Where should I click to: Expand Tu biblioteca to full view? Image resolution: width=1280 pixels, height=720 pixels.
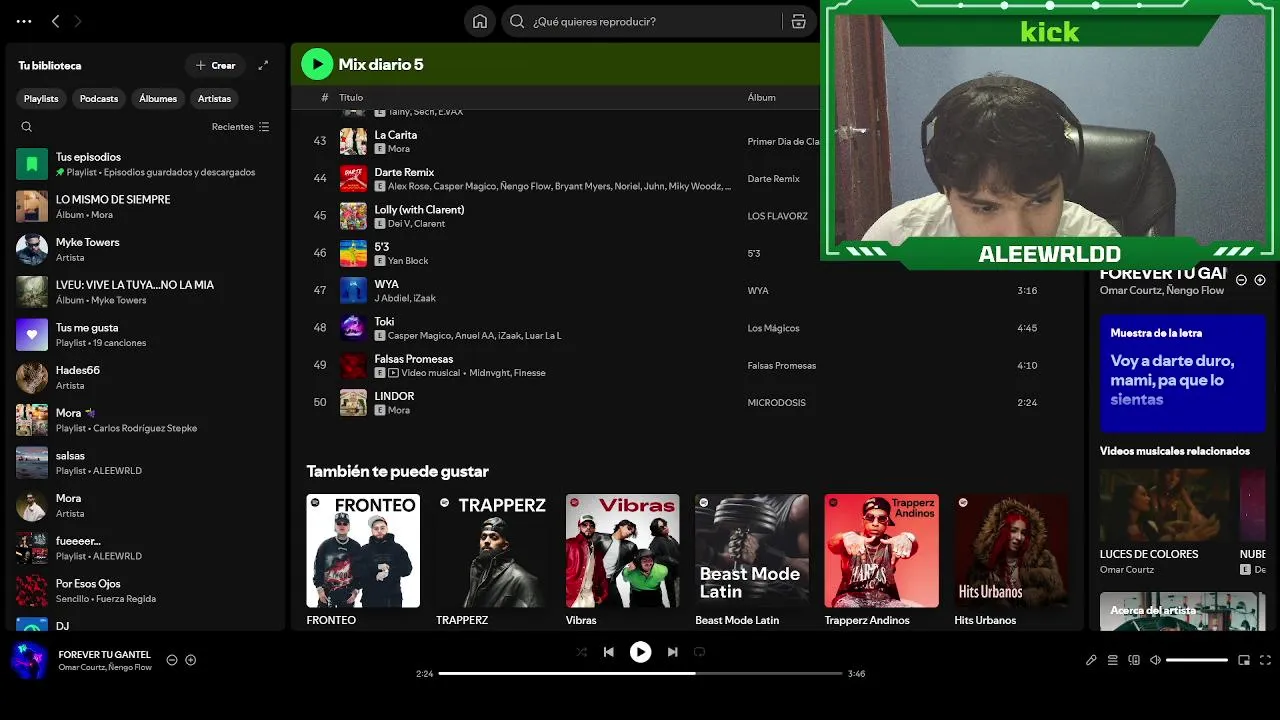(263, 65)
